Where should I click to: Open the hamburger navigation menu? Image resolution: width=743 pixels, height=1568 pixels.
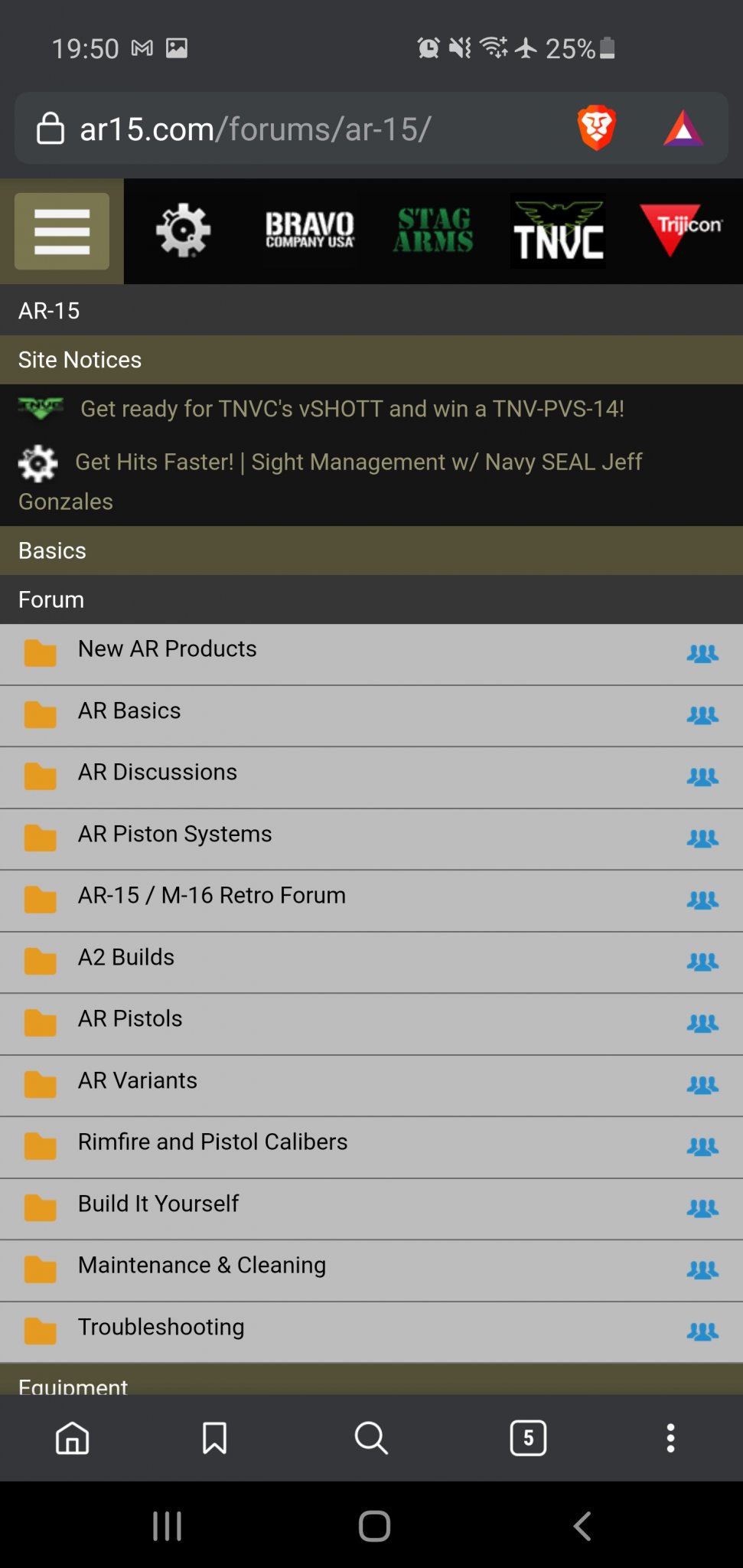click(x=62, y=231)
